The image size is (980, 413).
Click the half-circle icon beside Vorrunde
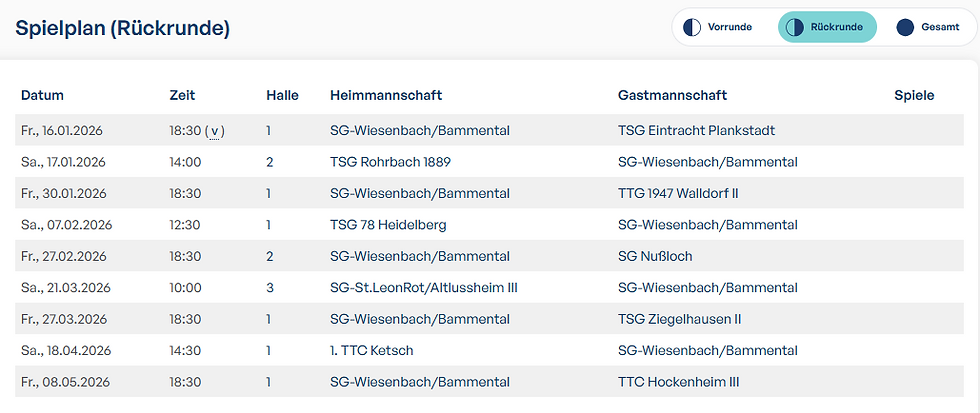tap(692, 27)
